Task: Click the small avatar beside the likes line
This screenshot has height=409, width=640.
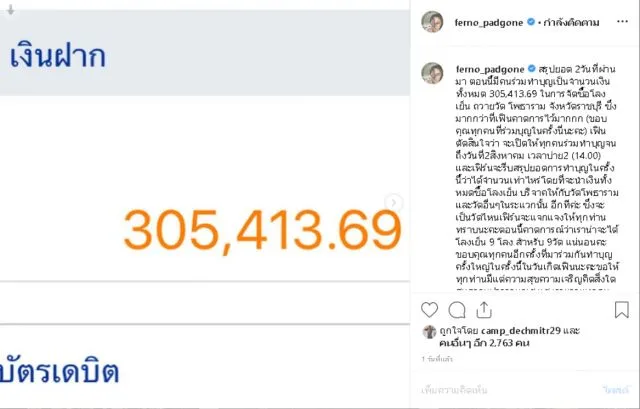Action: coord(429,331)
